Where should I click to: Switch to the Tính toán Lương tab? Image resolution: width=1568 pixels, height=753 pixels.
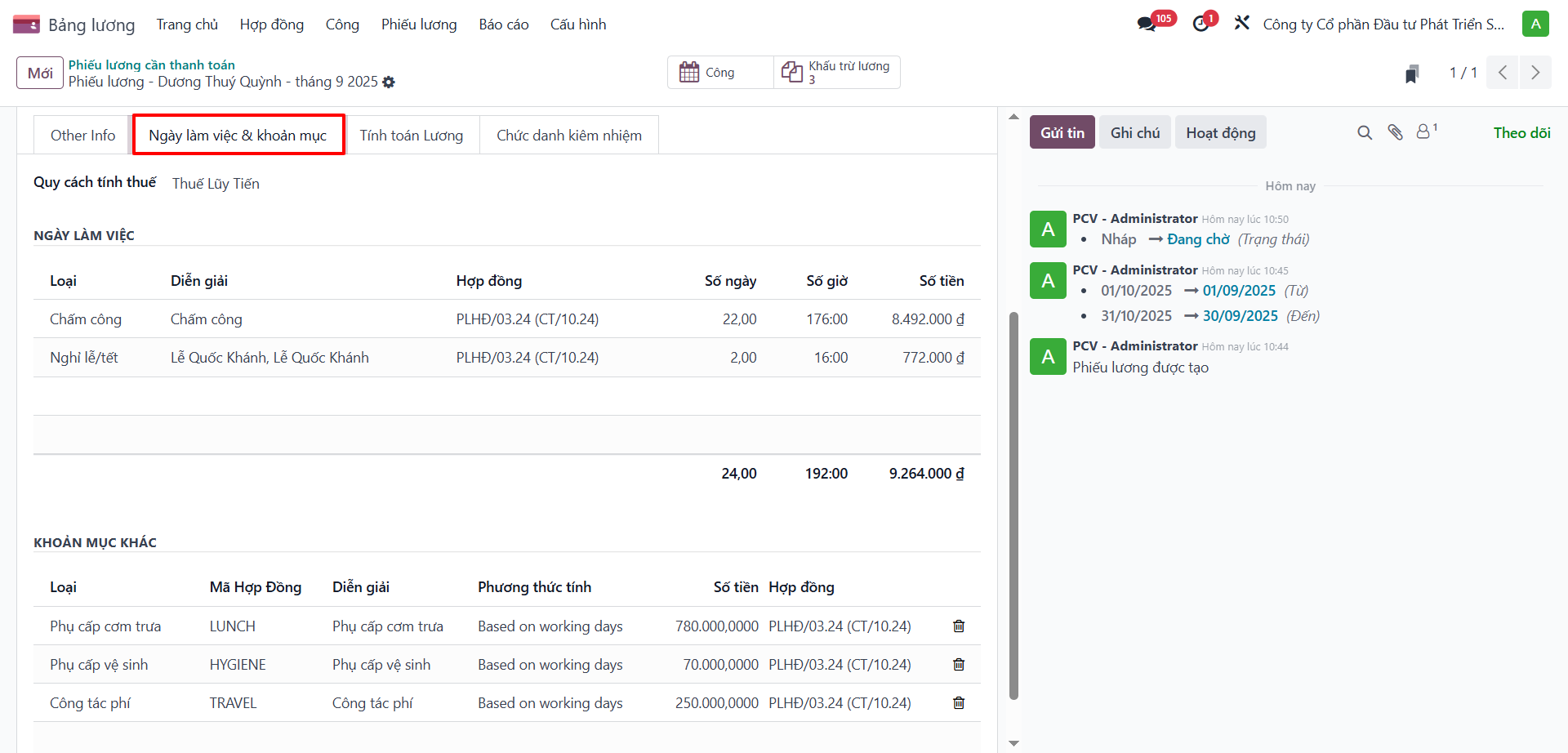[412, 135]
